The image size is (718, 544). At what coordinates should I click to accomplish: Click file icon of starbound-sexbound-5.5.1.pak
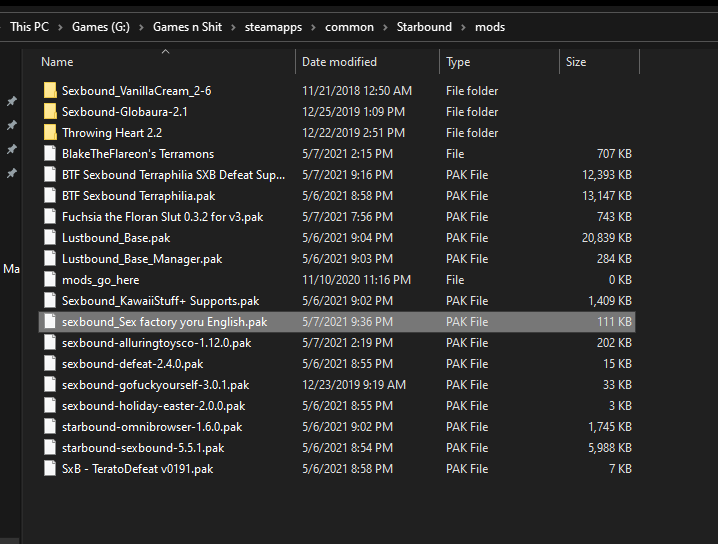click(50, 448)
